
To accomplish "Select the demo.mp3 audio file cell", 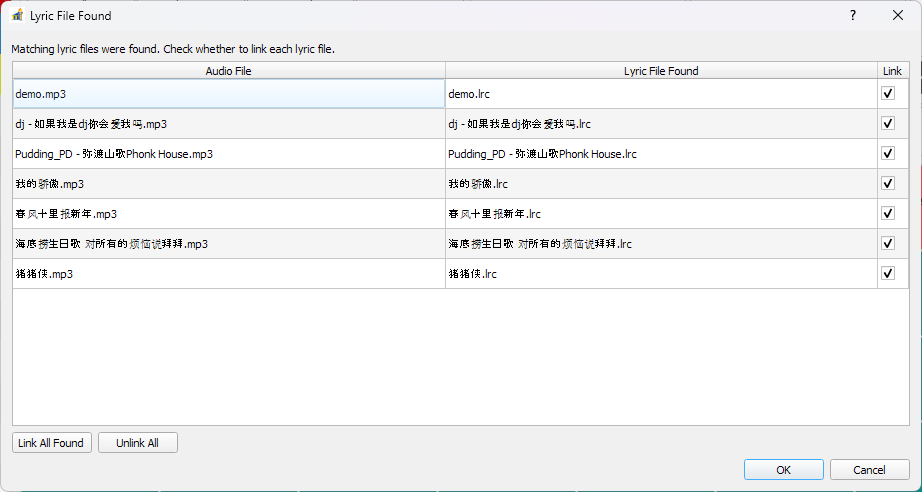I will 228,94.
